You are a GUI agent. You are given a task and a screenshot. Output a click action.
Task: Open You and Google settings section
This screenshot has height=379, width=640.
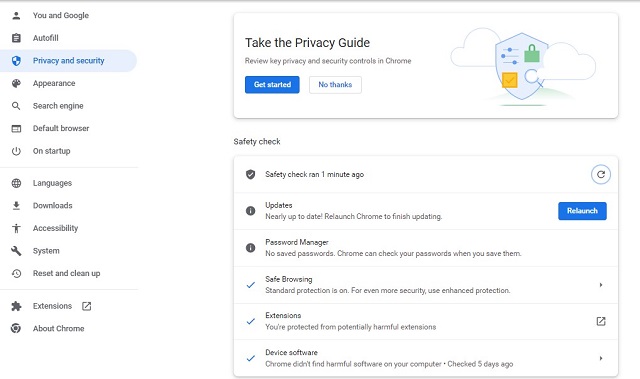click(x=61, y=16)
